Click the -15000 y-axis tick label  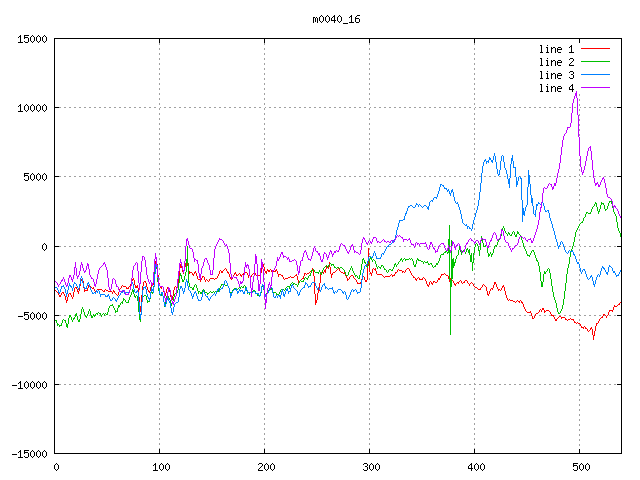pyautogui.click(x=29, y=454)
